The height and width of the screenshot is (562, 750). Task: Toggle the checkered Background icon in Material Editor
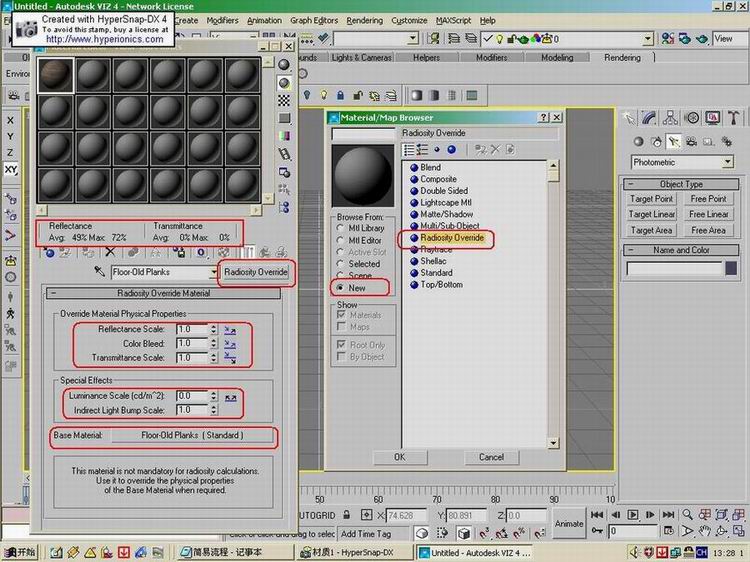284,100
